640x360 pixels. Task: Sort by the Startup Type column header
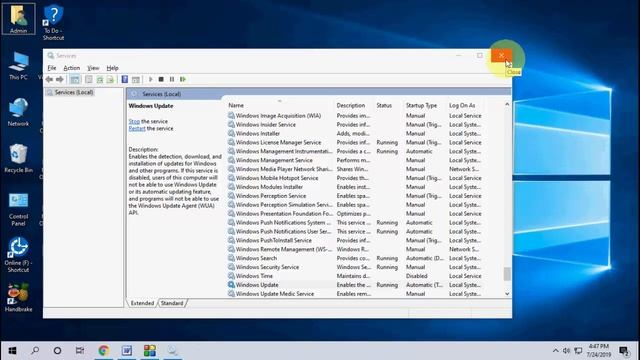coord(425,105)
